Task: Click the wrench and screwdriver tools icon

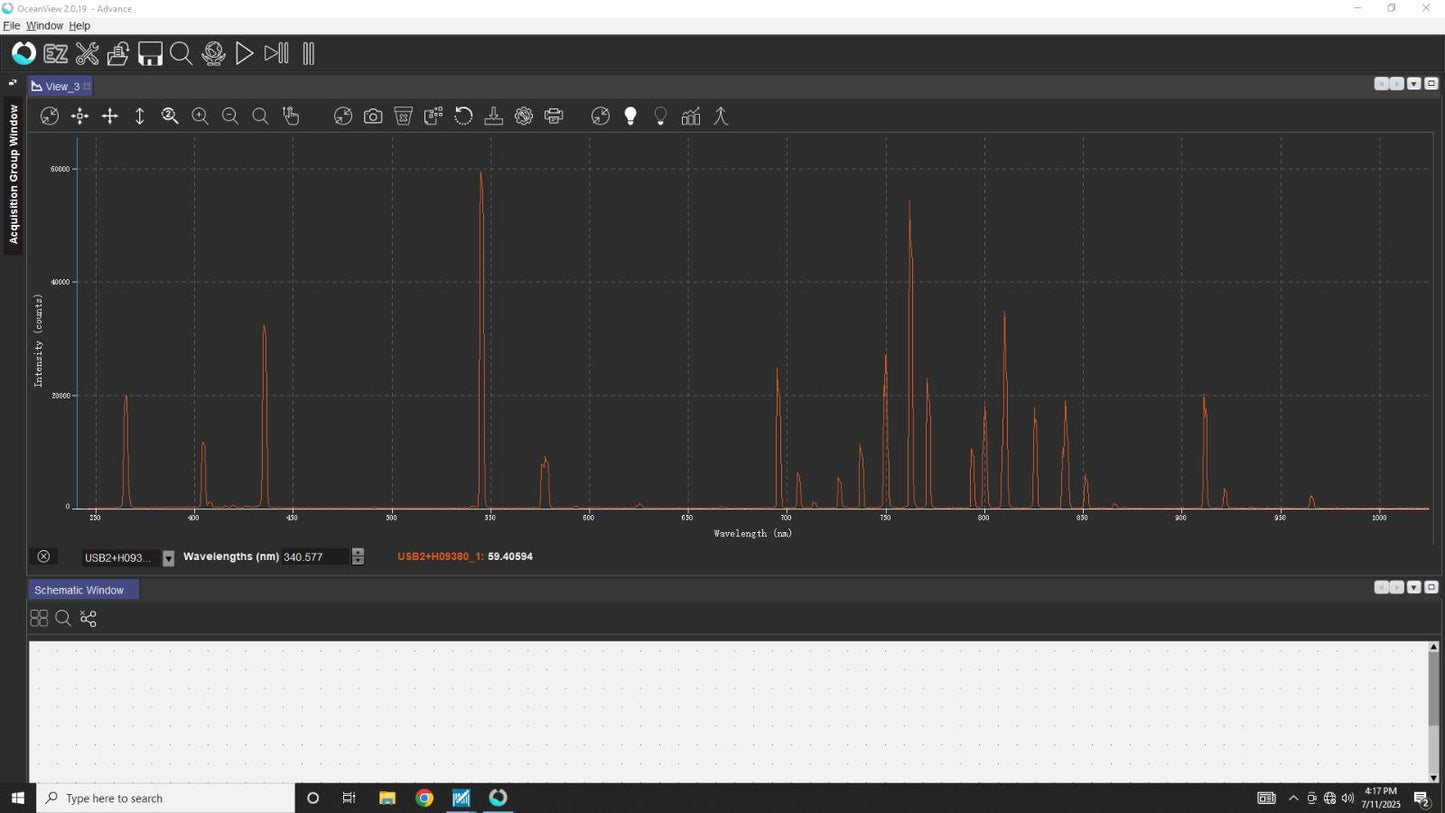Action: (87, 54)
